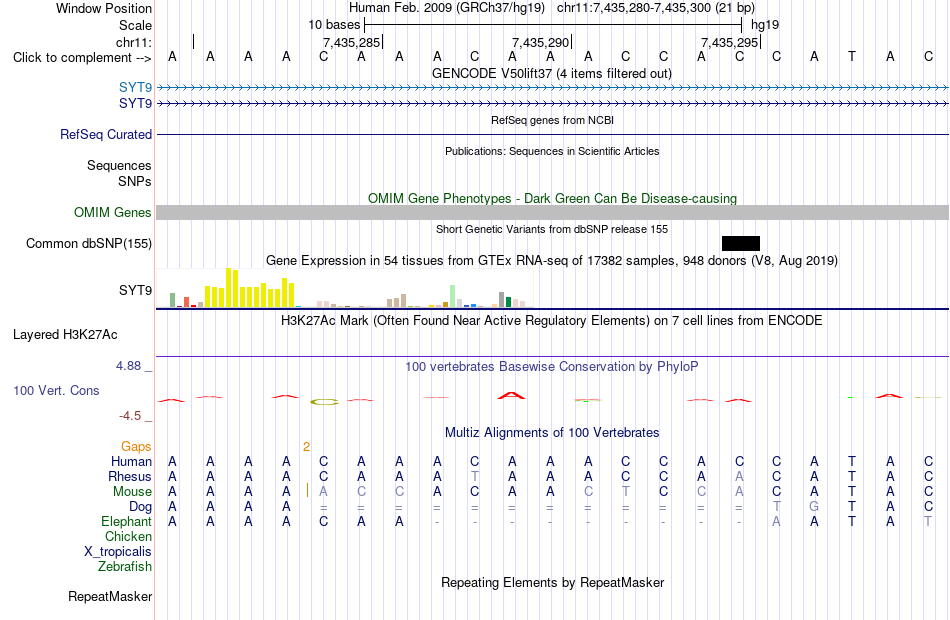The image size is (950, 620).
Task: Select the SNPs track label
Action: (x=135, y=181)
